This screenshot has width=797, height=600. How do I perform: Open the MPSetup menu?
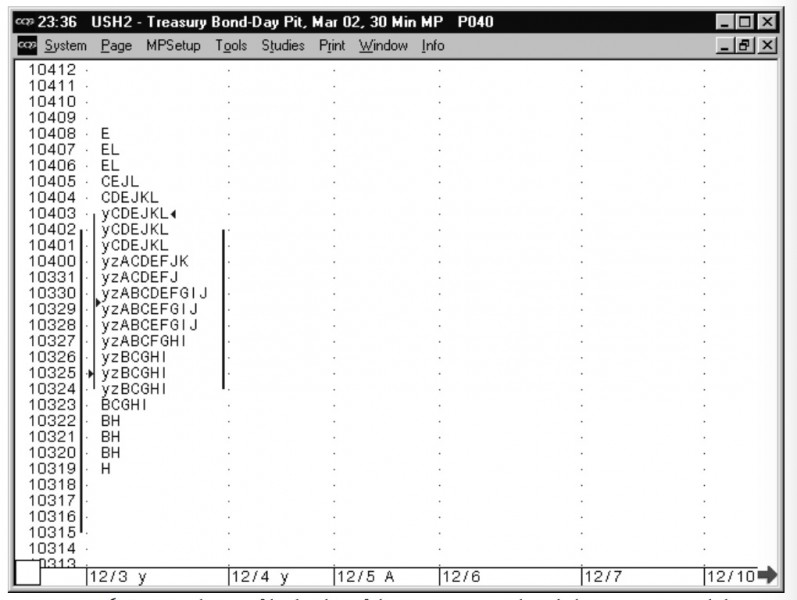tap(173, 45)
